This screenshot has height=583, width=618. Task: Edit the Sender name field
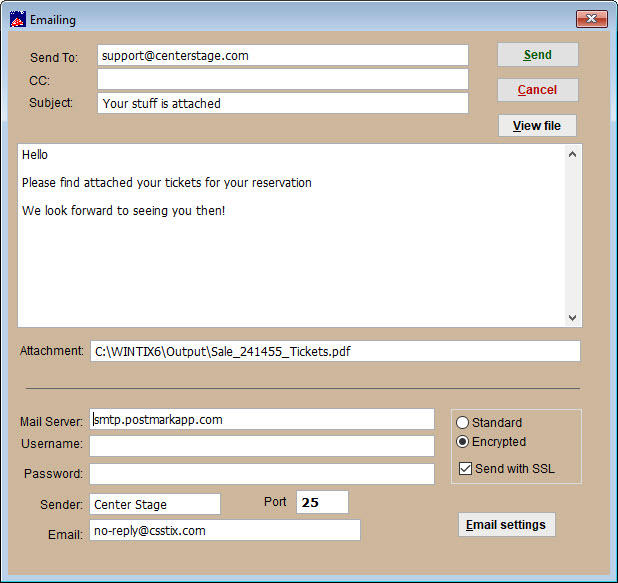click(x=155, y=505)
